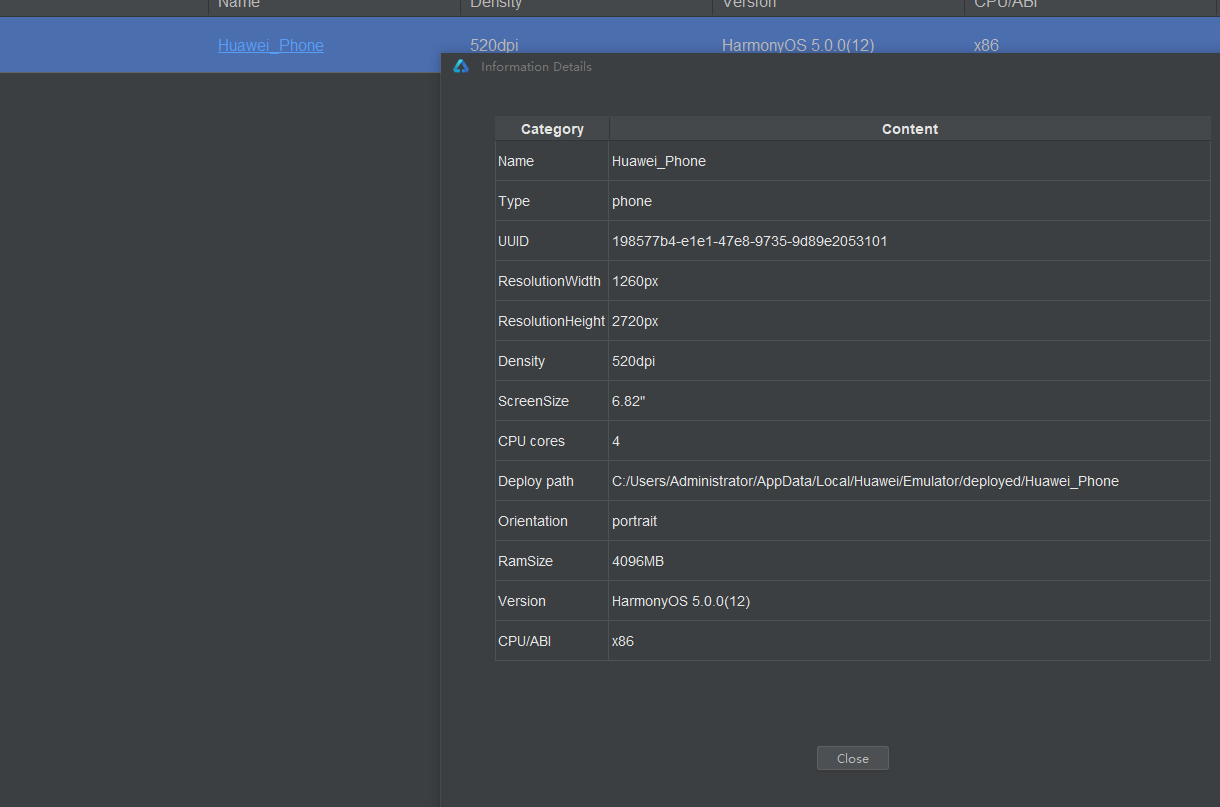Select the Type value phone

[632, 201]
